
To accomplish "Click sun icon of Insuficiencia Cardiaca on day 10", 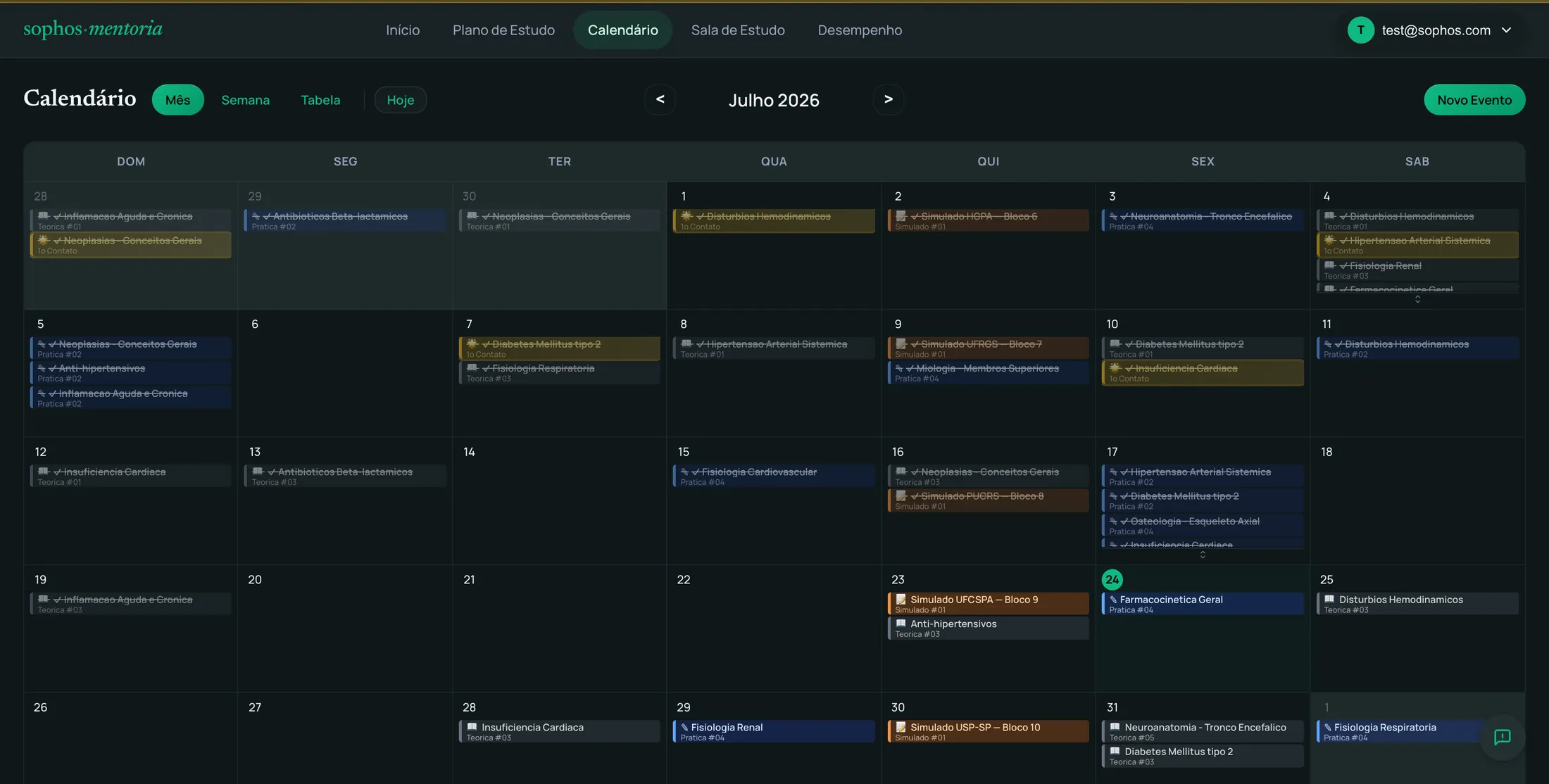I will 1115,367.
